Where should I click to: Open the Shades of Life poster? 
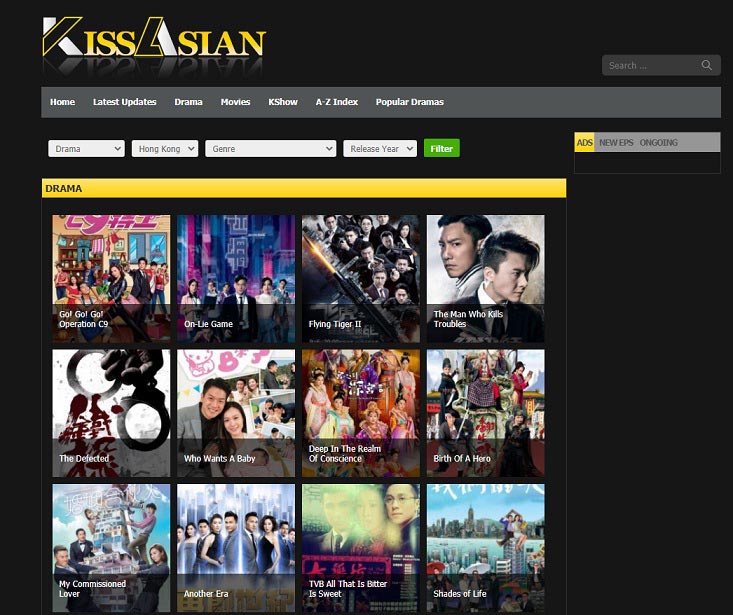pyautogui.click(x=486, y=548)
